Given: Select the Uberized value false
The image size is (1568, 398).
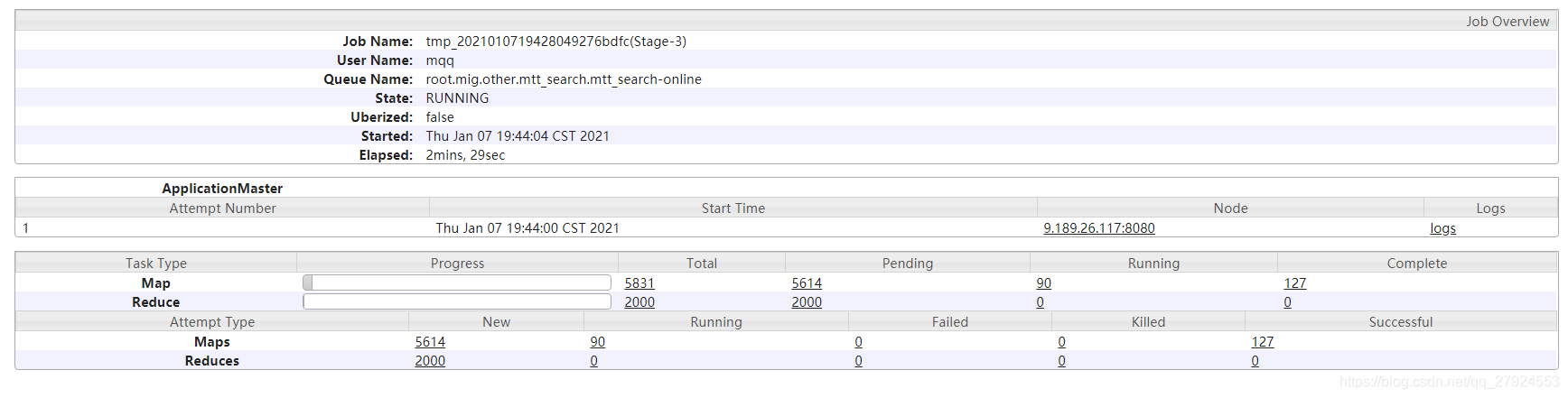Looking at the screenshot, I should pyautogui.click(x=440, y=117).
